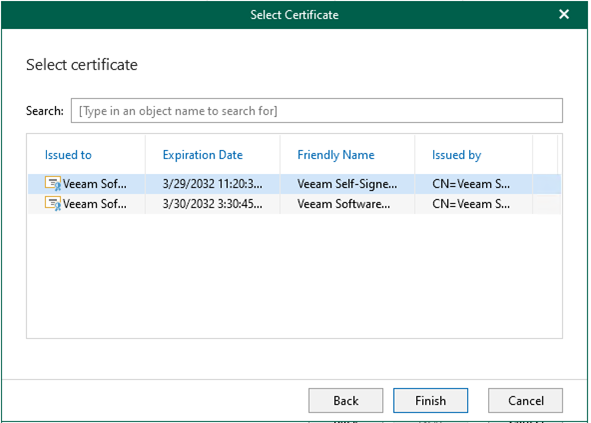Click the second row's Veeam Sof... issued-to text
Viewport: 591px width, 423px height.
95,204
